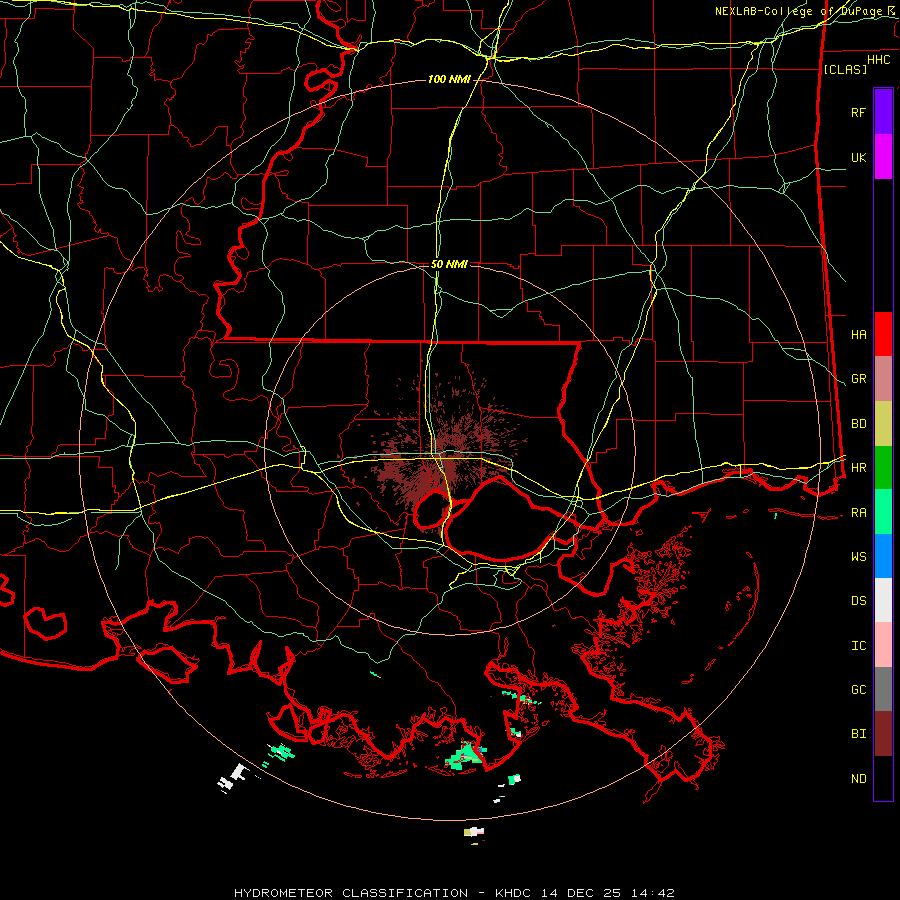Click the ND legend label
The width and height of the screenshot is (900, 900).
(858, 779)
